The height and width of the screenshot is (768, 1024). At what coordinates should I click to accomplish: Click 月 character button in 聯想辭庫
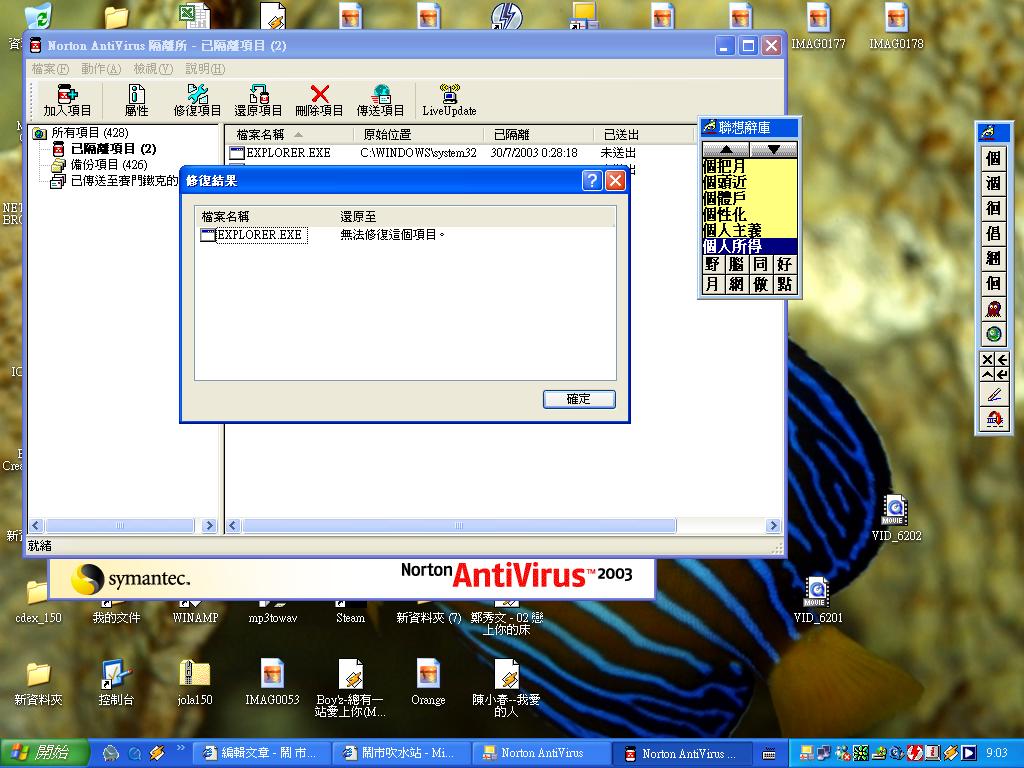pos(712,284)
